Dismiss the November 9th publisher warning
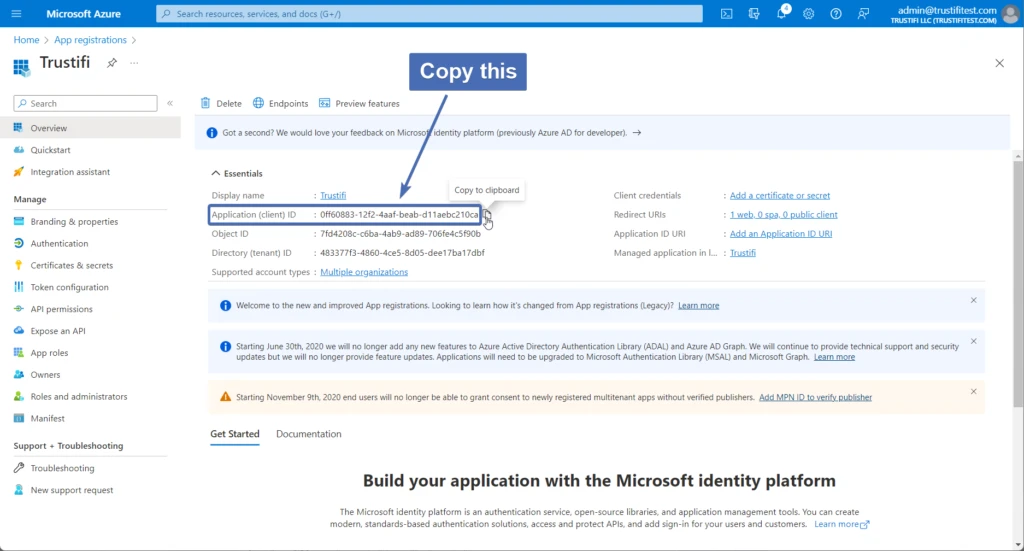Screen dimensions: 1024x551 [973, 392]
